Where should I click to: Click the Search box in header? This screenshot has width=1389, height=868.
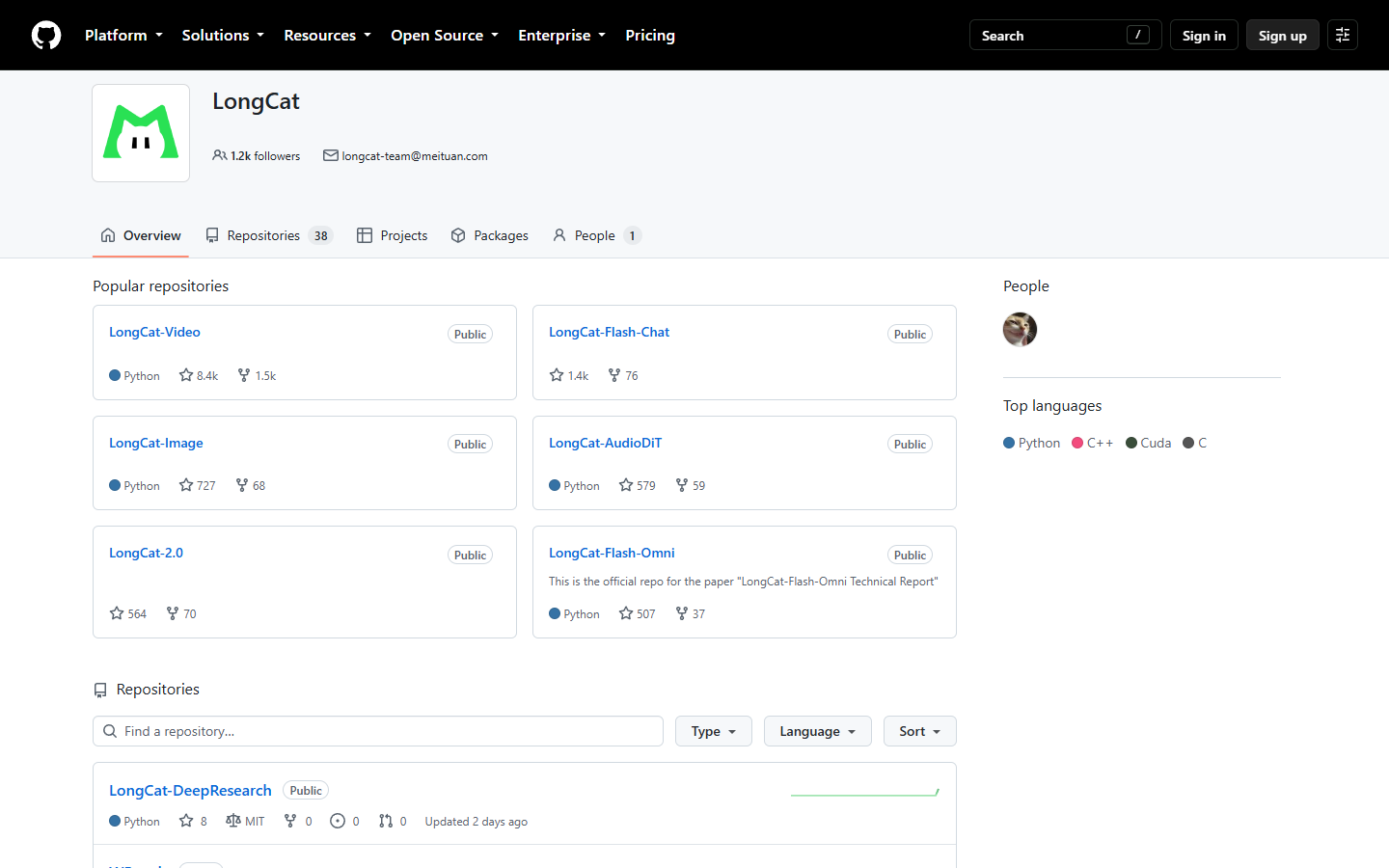pos(1065,35)
